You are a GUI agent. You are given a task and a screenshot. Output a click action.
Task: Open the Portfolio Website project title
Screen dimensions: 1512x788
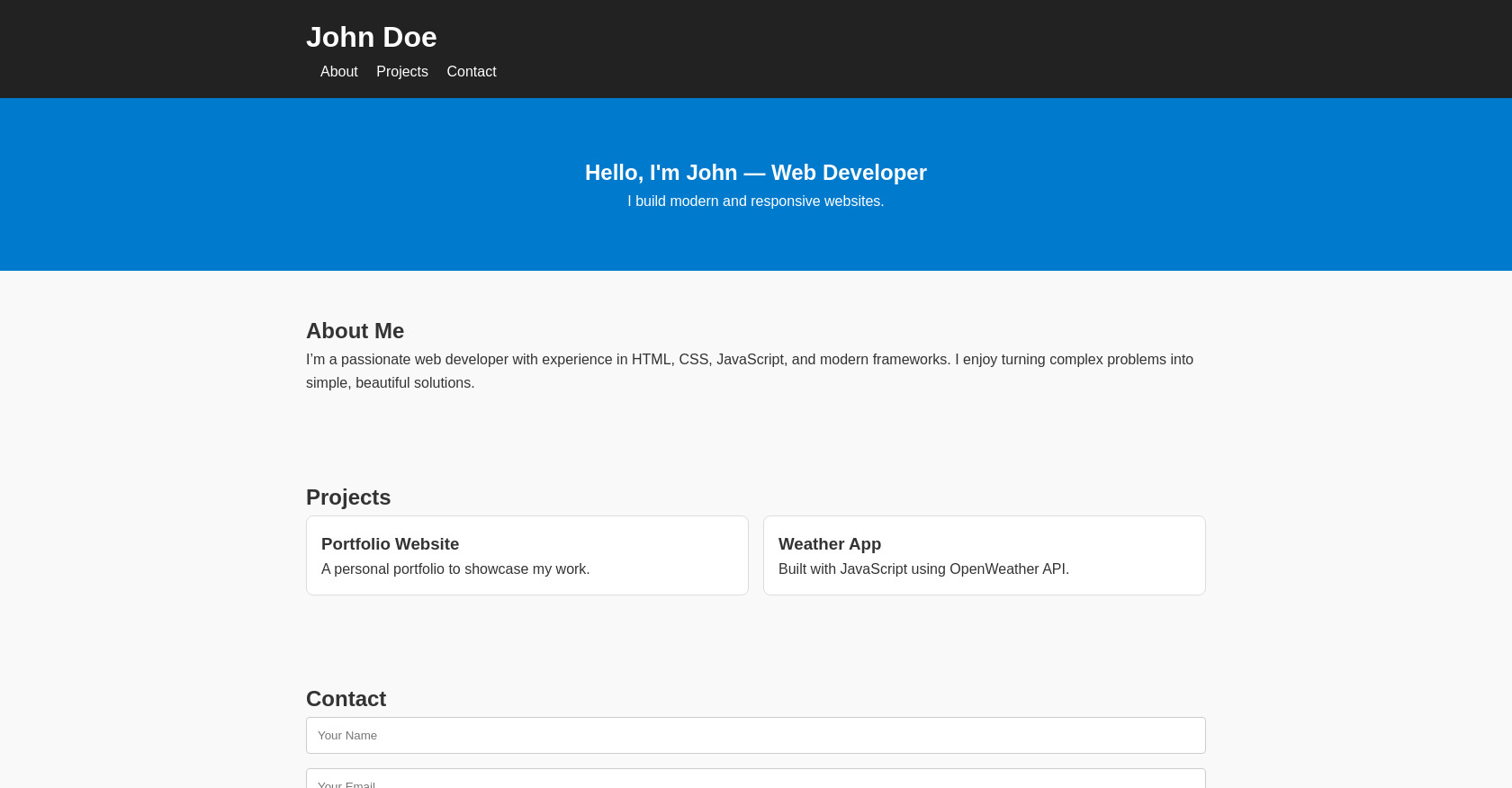(x=390, y=544)
